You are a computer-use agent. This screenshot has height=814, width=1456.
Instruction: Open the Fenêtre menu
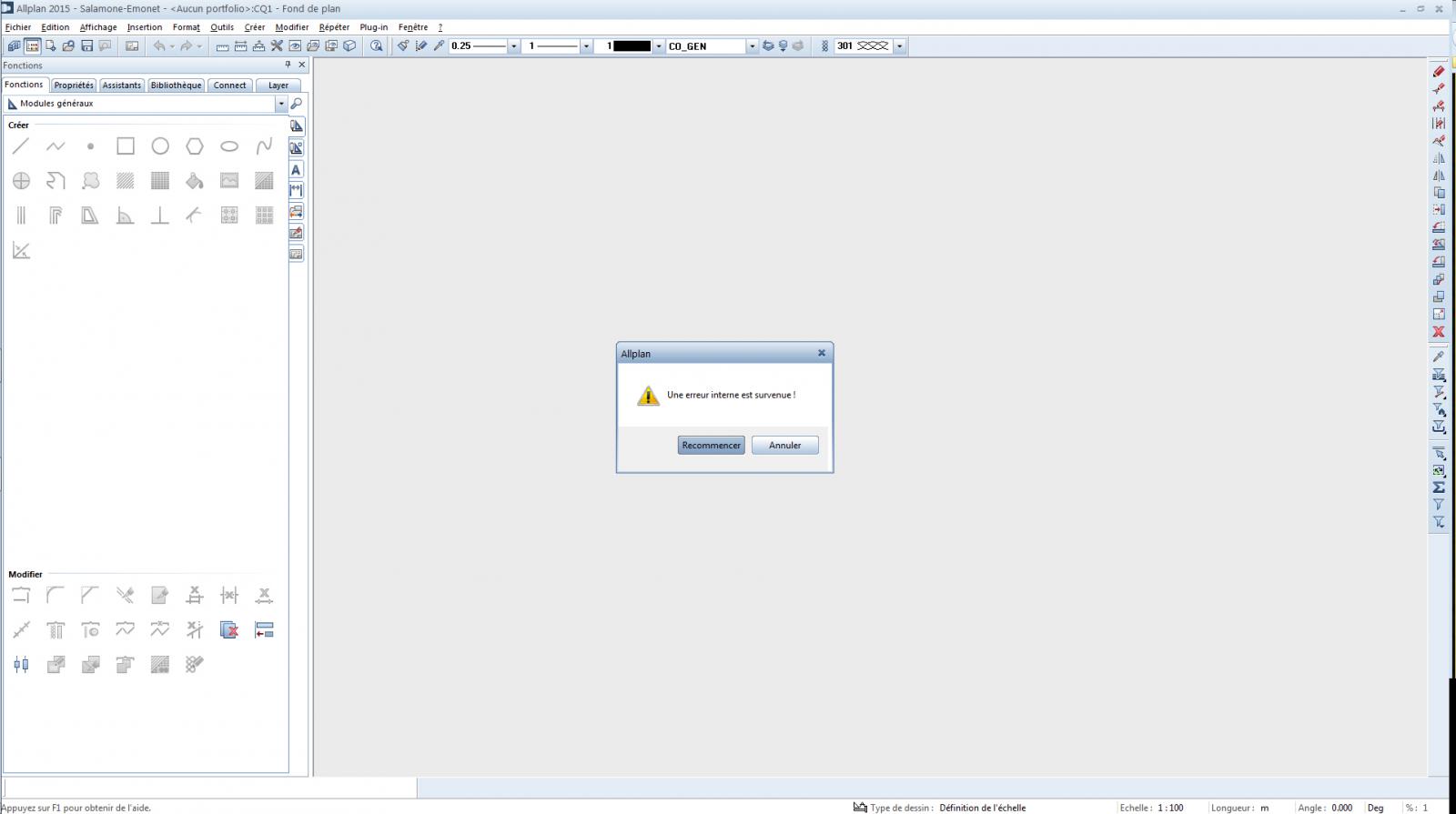pyautogui.click(x=413, y=27)
